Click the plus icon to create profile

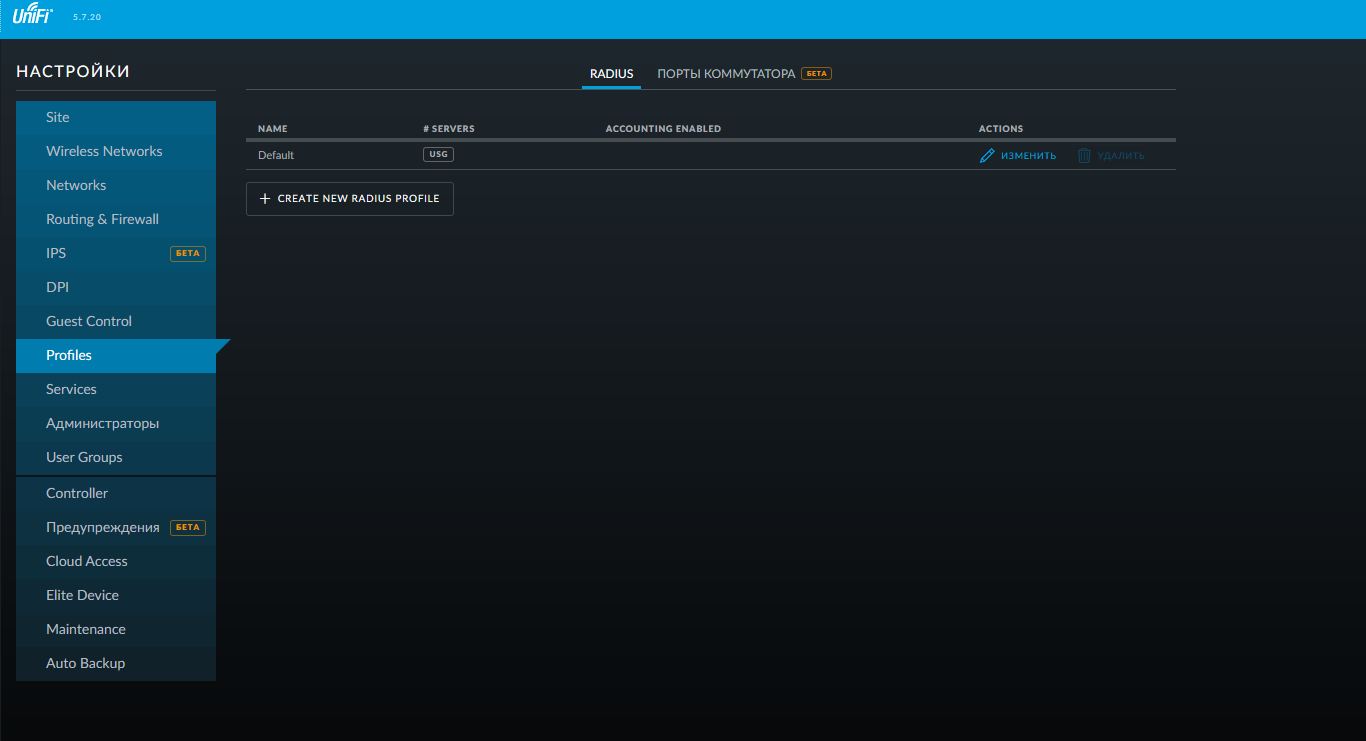click(x=265, y=199)
